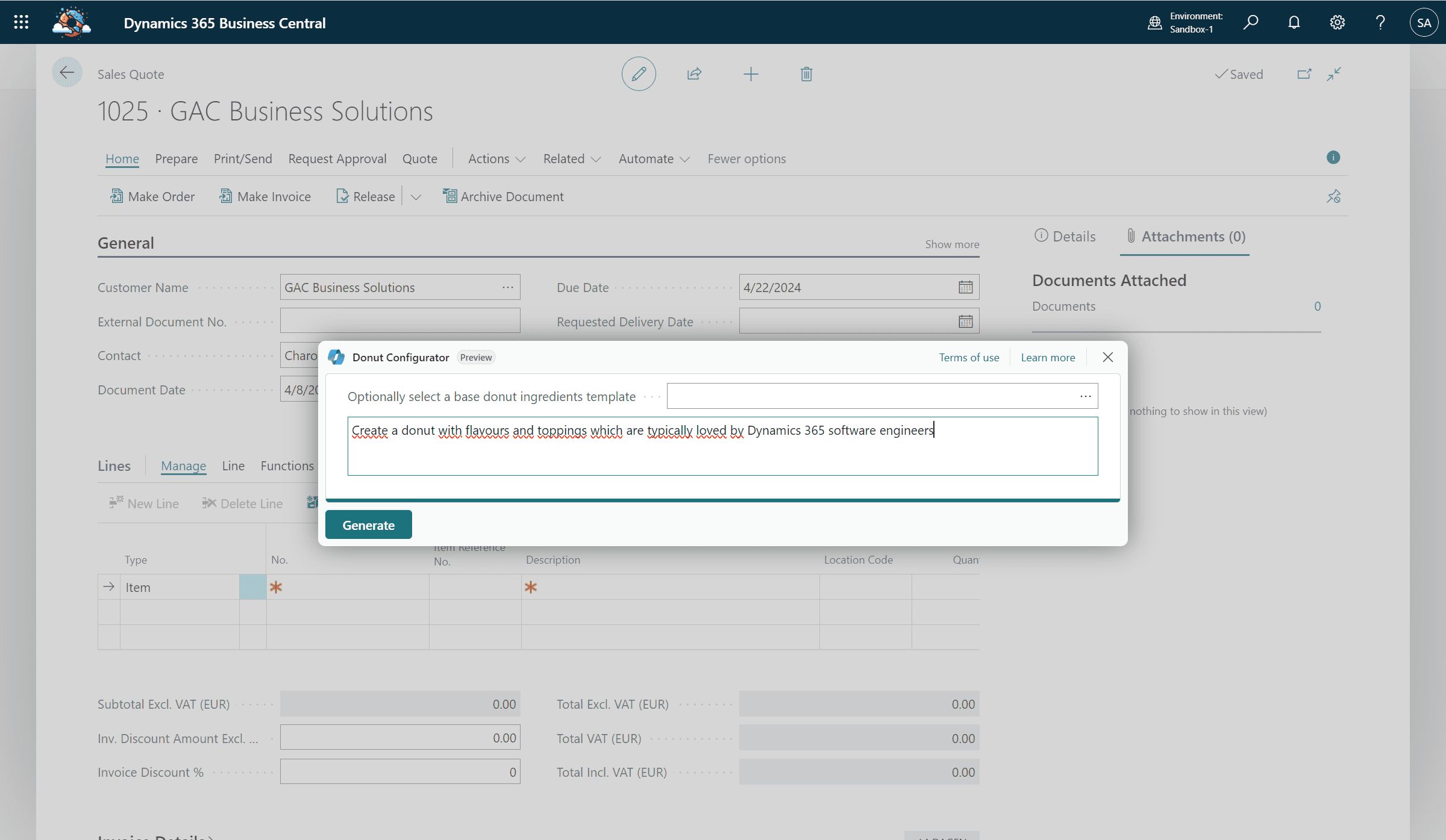Image resolution: width=1446 pixels, height=840 pixels.
Task: Click Show more in General section
Action: pos(952,244)
